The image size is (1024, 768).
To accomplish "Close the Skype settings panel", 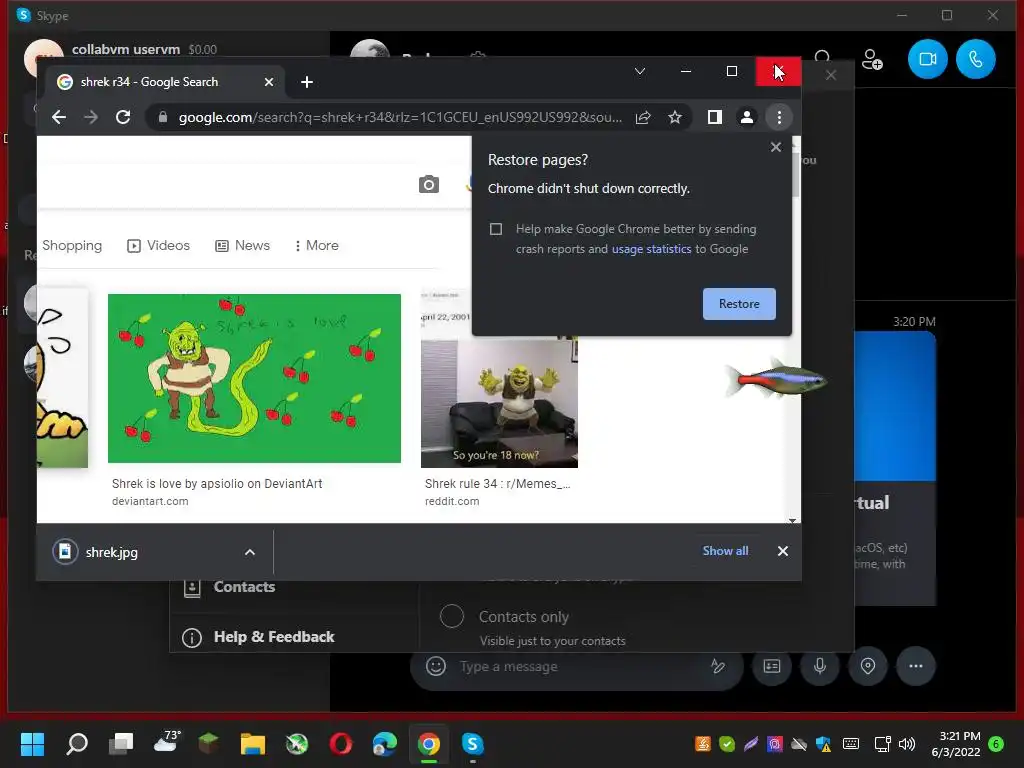I will tap(831, 75).
